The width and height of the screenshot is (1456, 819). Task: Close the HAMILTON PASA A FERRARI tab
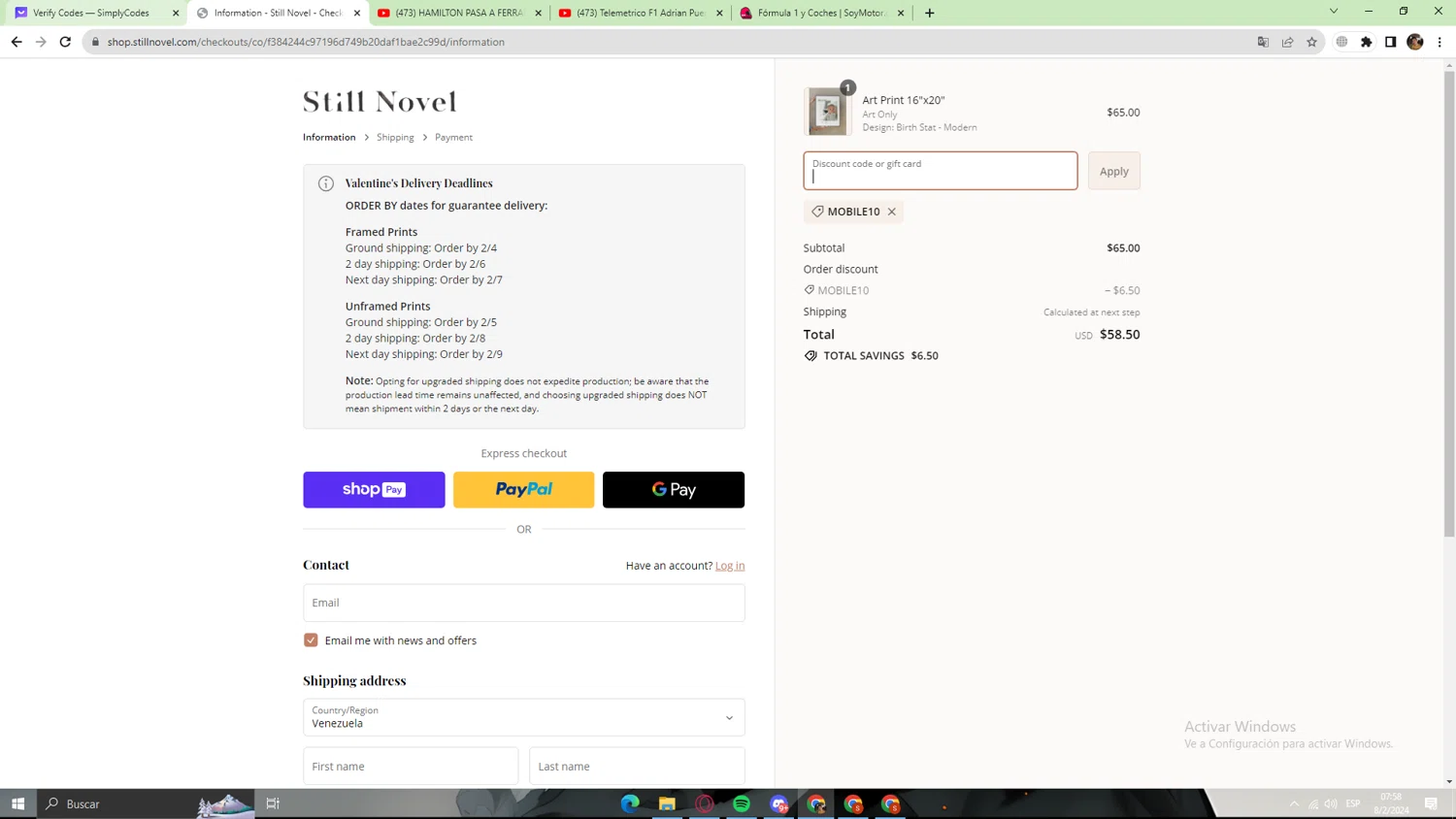[x=538, y=13]
